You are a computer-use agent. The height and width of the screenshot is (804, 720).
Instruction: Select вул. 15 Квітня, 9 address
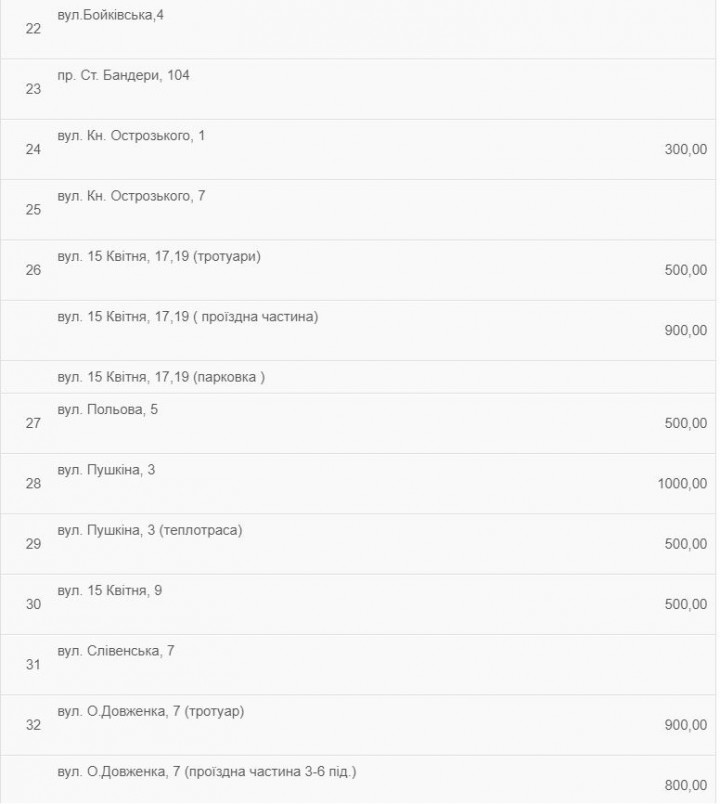(x=110, y=591)
